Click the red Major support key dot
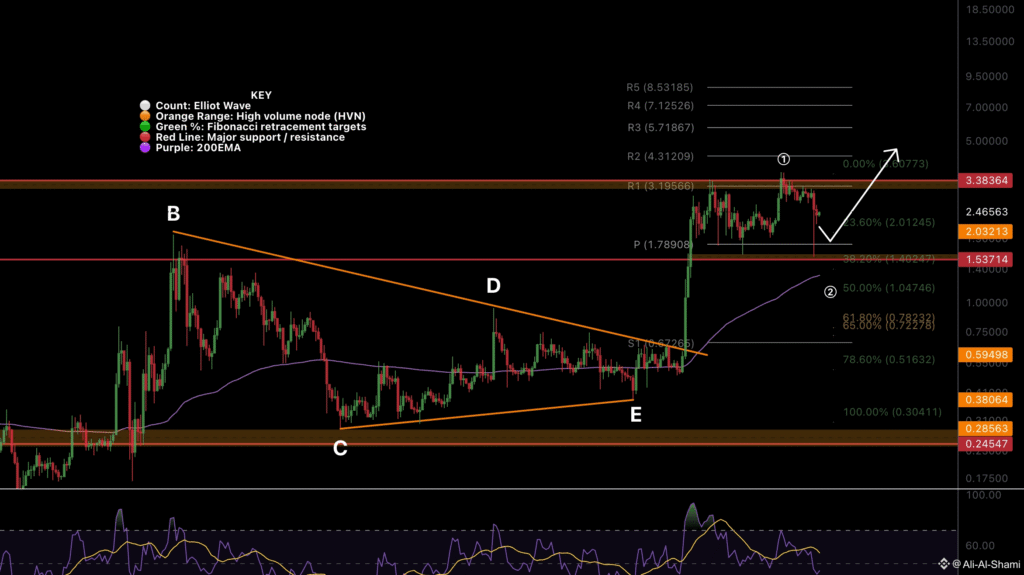Image resolution: width=1024 pixels, height=575 pixels. (x=145, y=137)
